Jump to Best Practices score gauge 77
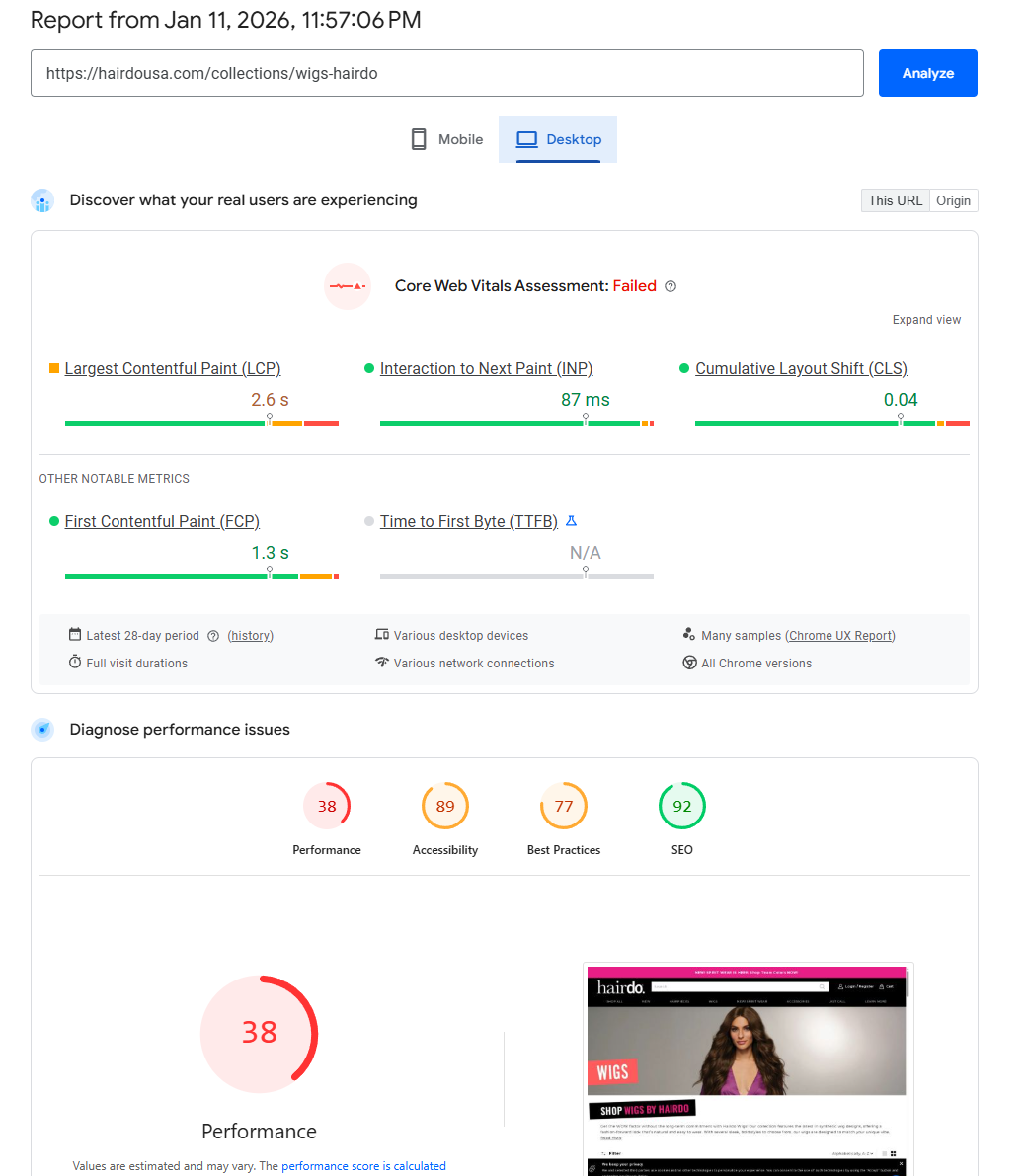Viewport: 1026px width, 1176px height. point(564,807)
